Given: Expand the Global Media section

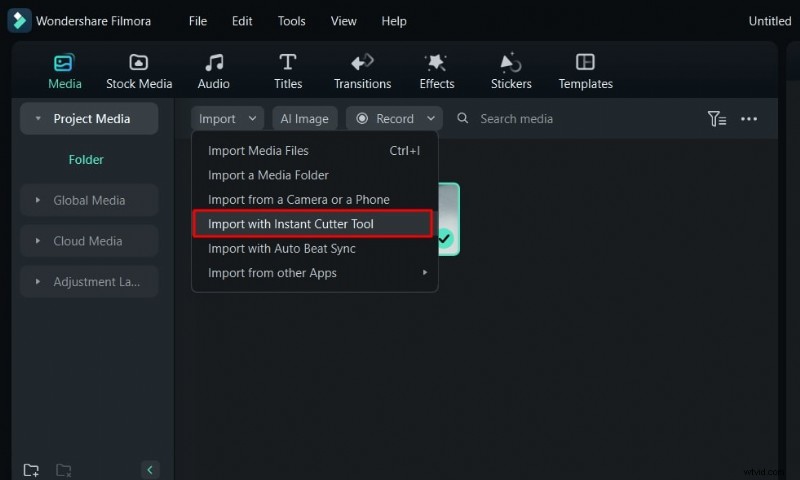Looking at the screenshot, I should [89, 200].
